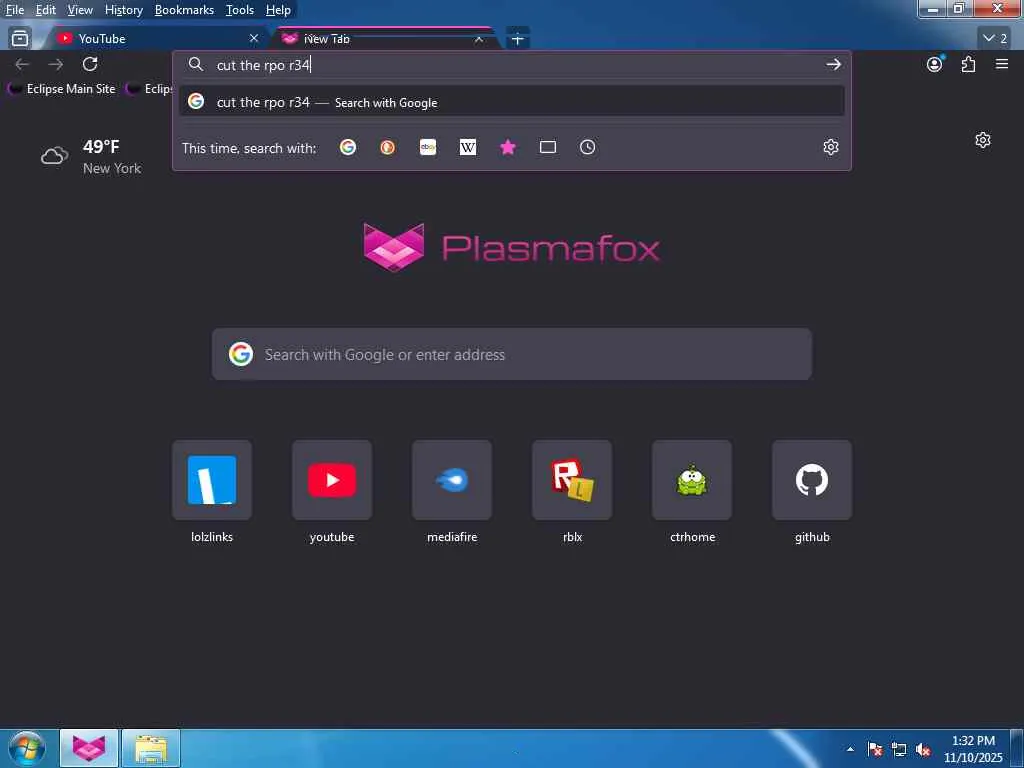Show hidden tray icons arrow
This screenshot has height=768, width=1024.
point(850,749)
